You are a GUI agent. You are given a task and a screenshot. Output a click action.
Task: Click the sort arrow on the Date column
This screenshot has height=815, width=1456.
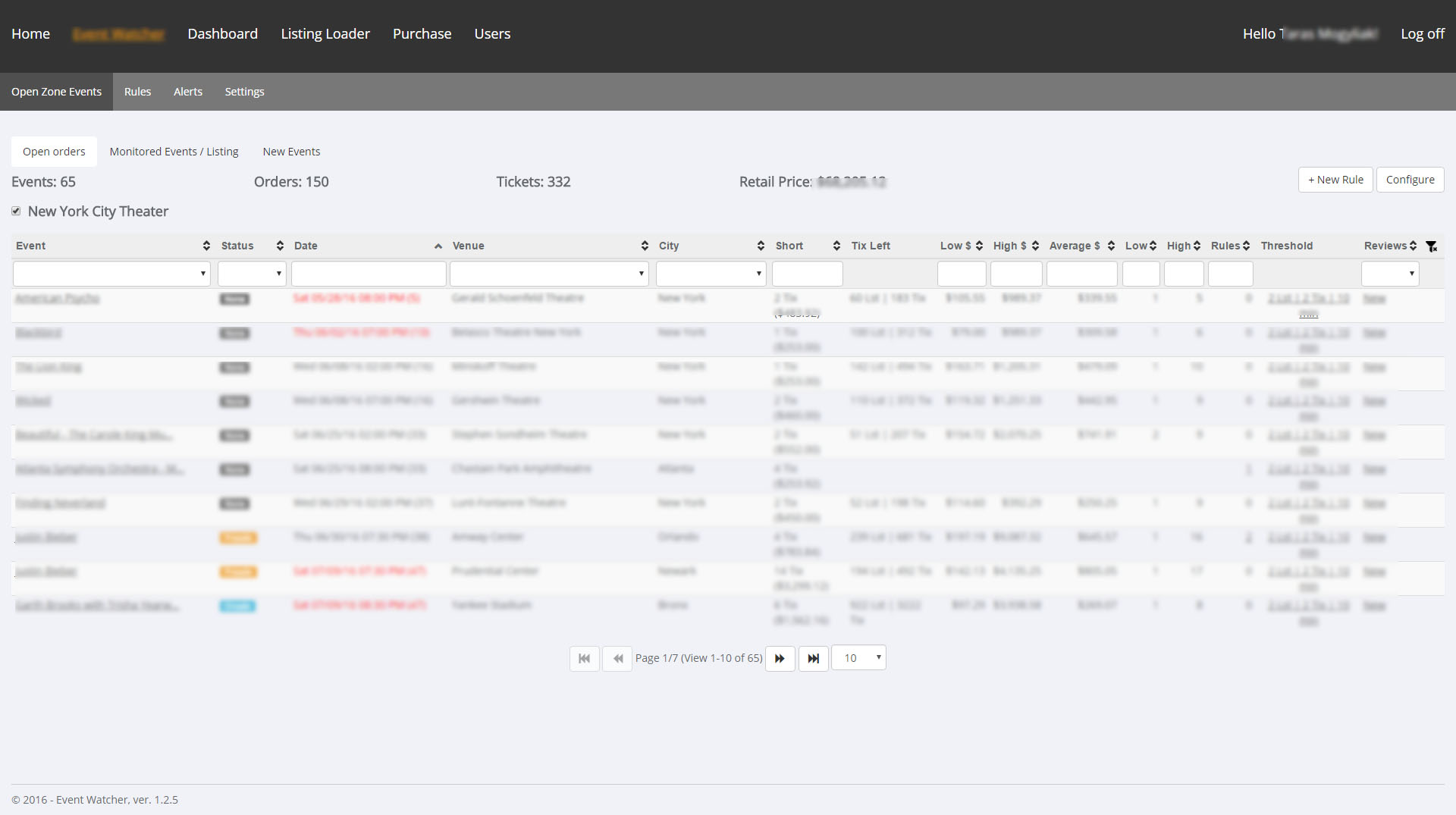(438, 246)
